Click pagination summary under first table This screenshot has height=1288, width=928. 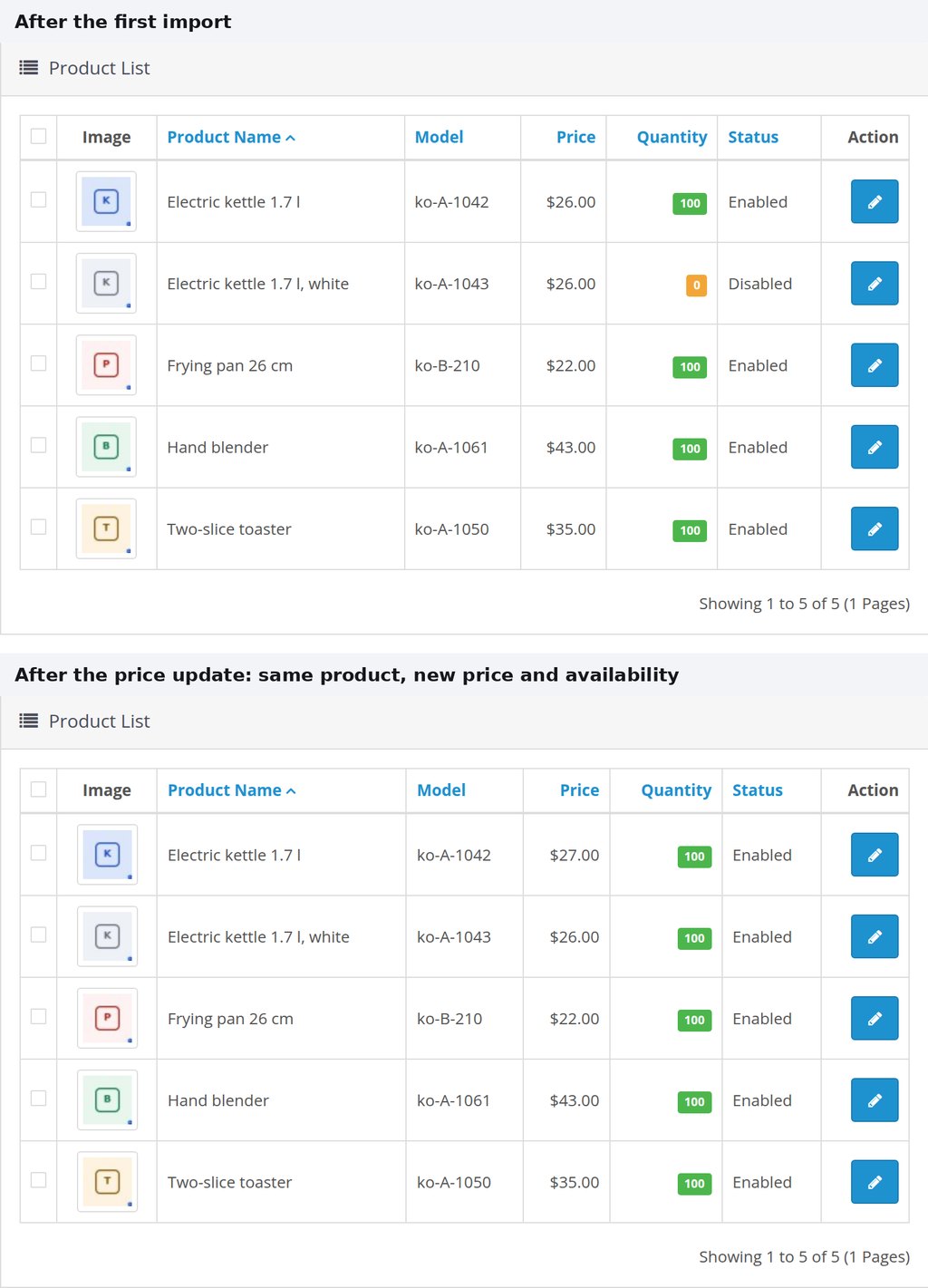(804, 604)
